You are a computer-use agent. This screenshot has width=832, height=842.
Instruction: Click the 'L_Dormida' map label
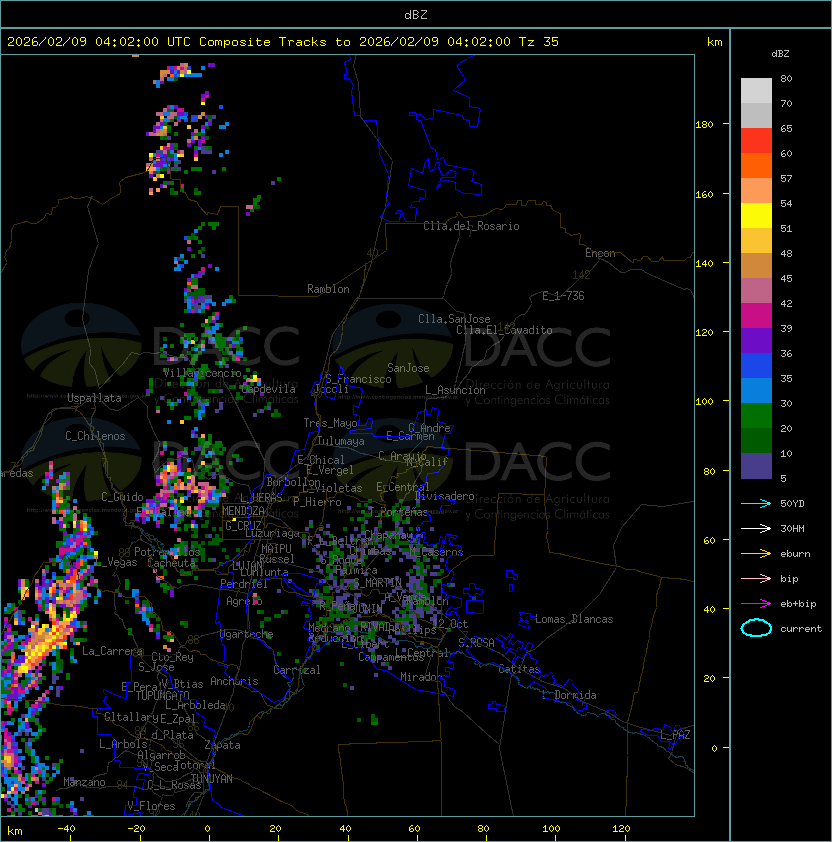point(569,695)
